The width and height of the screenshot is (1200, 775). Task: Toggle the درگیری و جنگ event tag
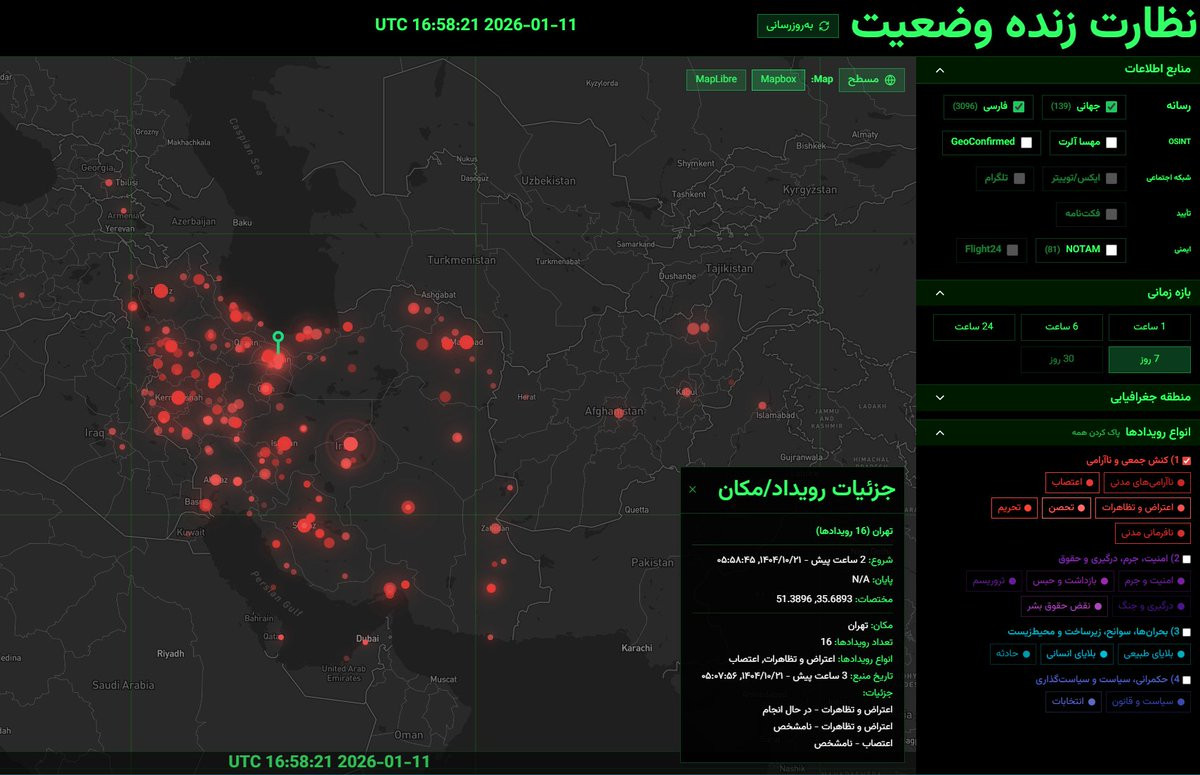coord(1152,605)
